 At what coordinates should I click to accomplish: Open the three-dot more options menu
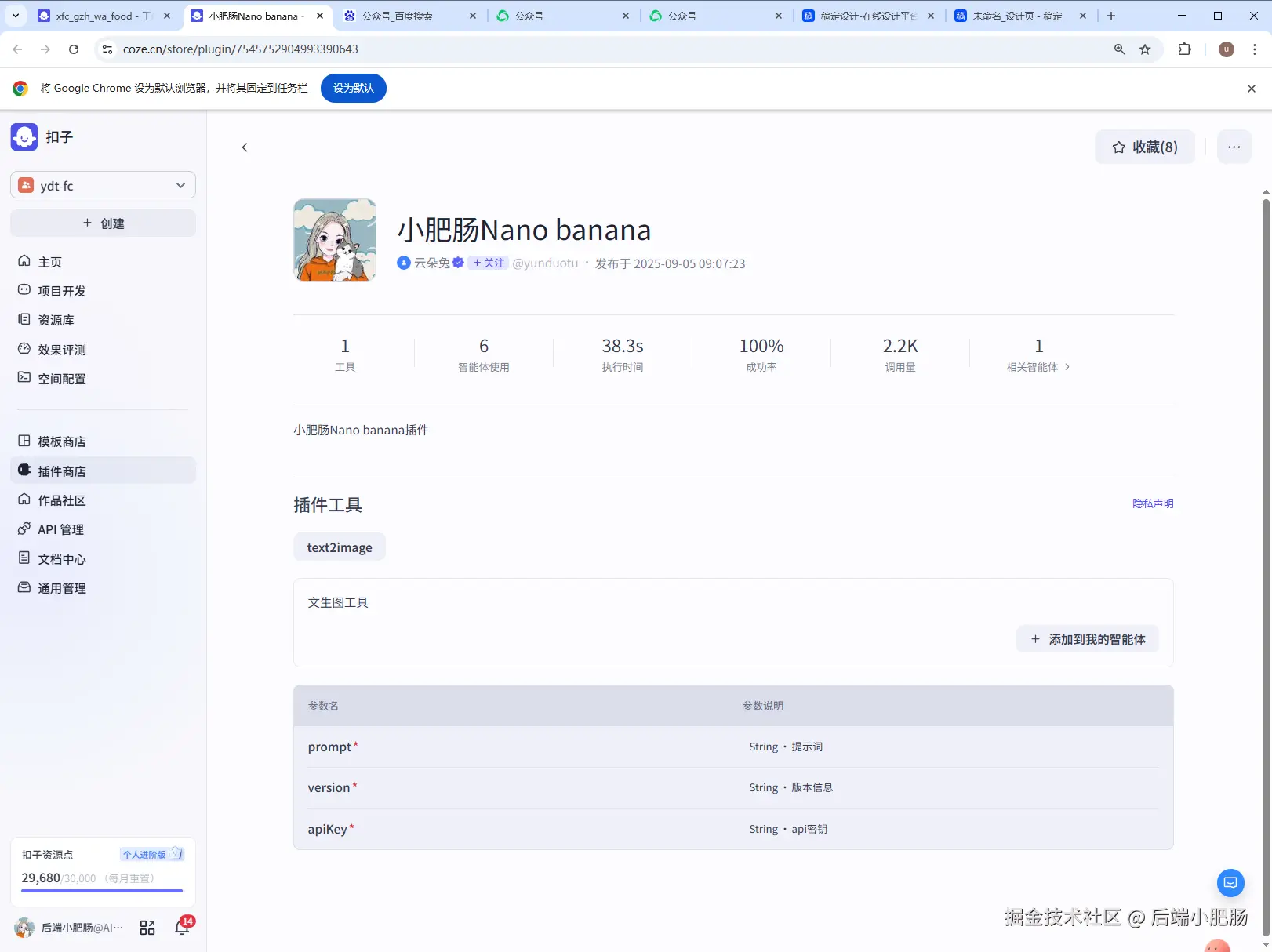click(x=1234, y=147)
